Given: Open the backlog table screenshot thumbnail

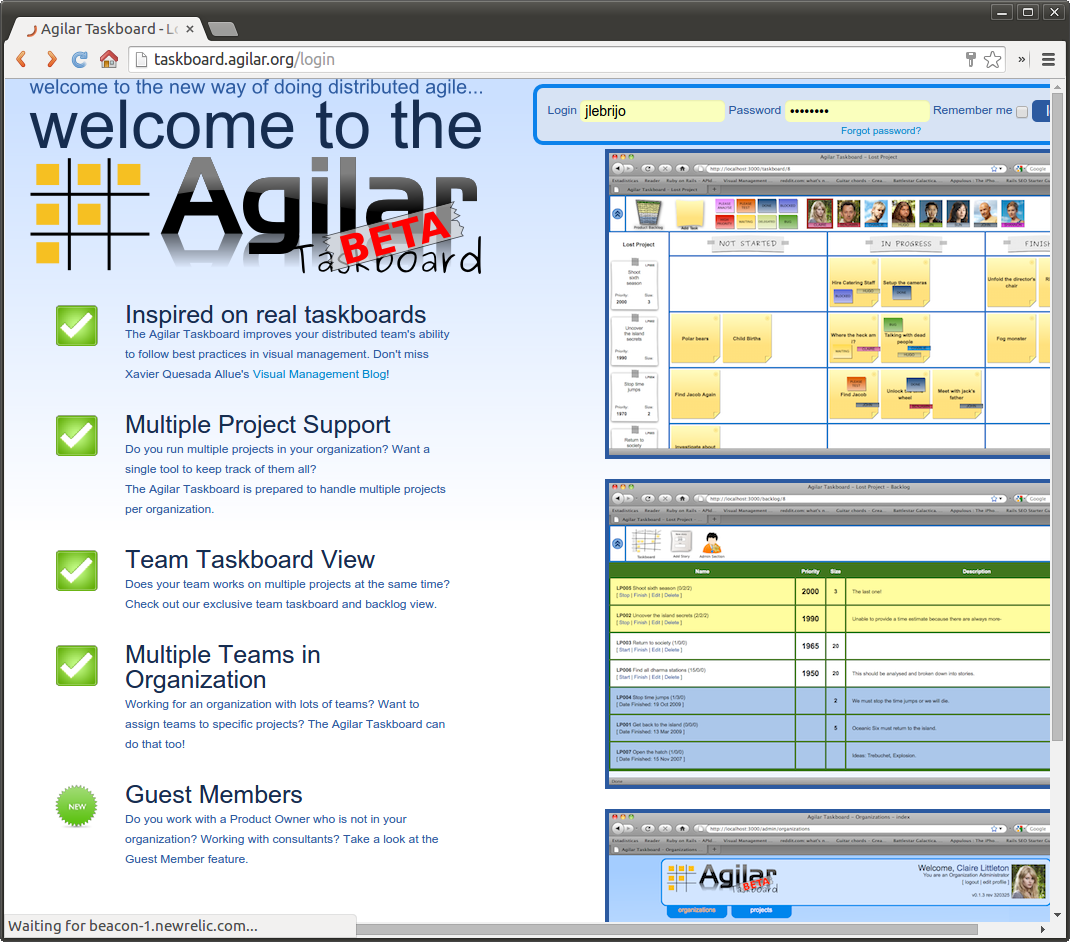Looking at the screenshot, I should 827,634.
